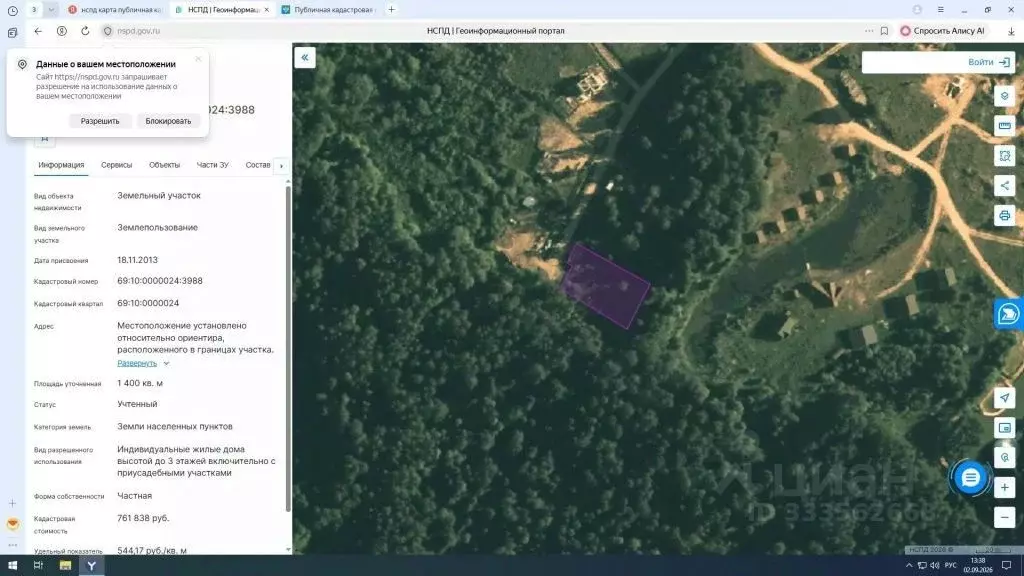Show hidden system tray icons

coord(909,566)
